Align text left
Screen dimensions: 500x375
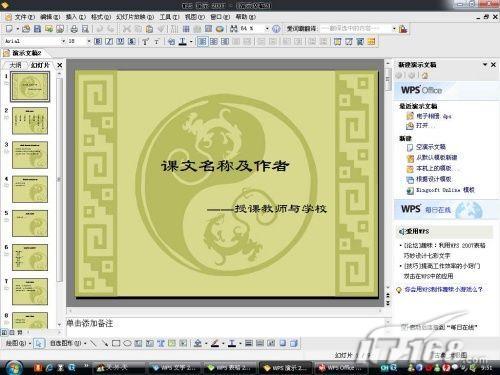pos(203,41)
